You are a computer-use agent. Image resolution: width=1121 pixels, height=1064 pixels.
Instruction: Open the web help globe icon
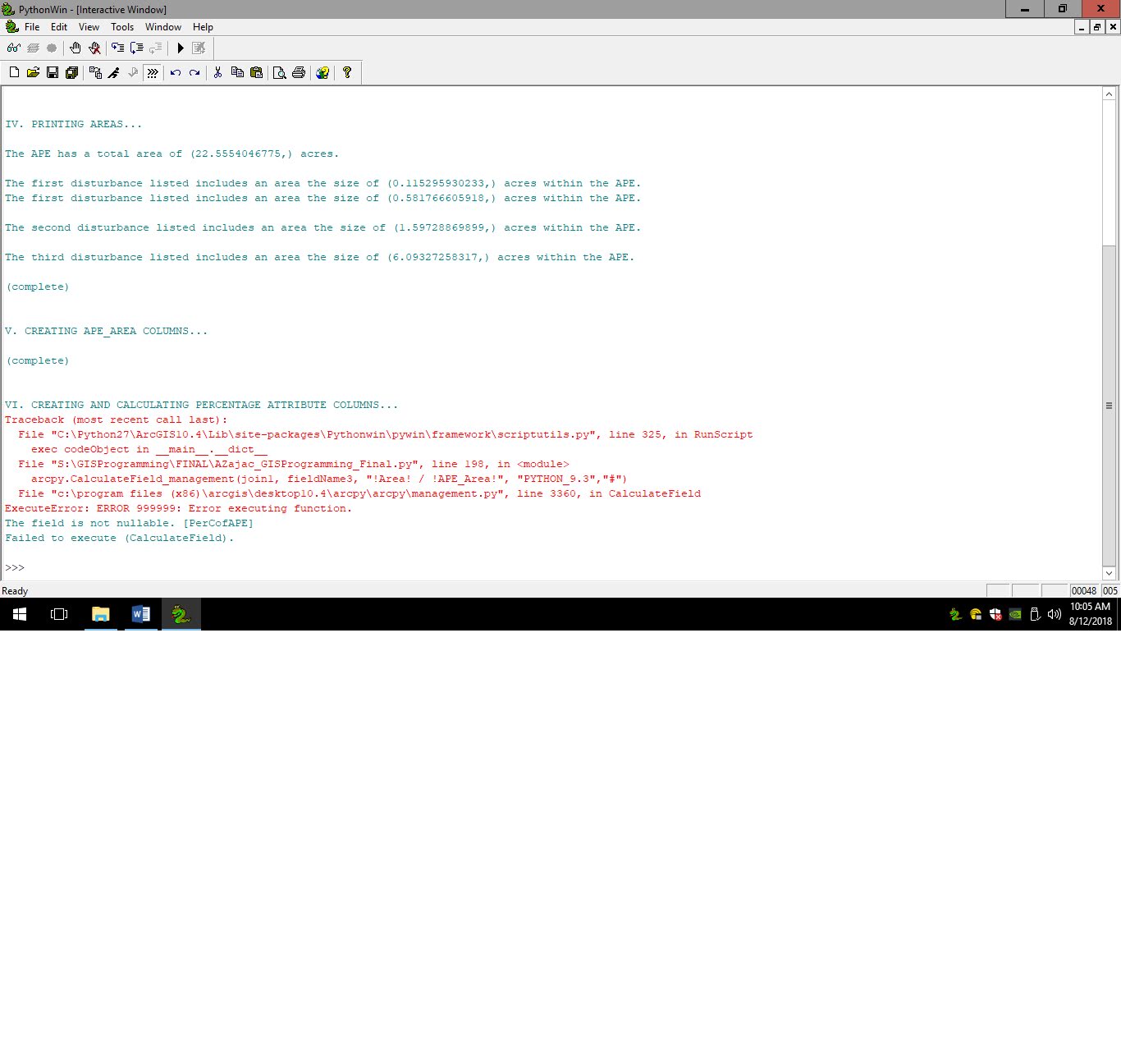click(323, 72)
